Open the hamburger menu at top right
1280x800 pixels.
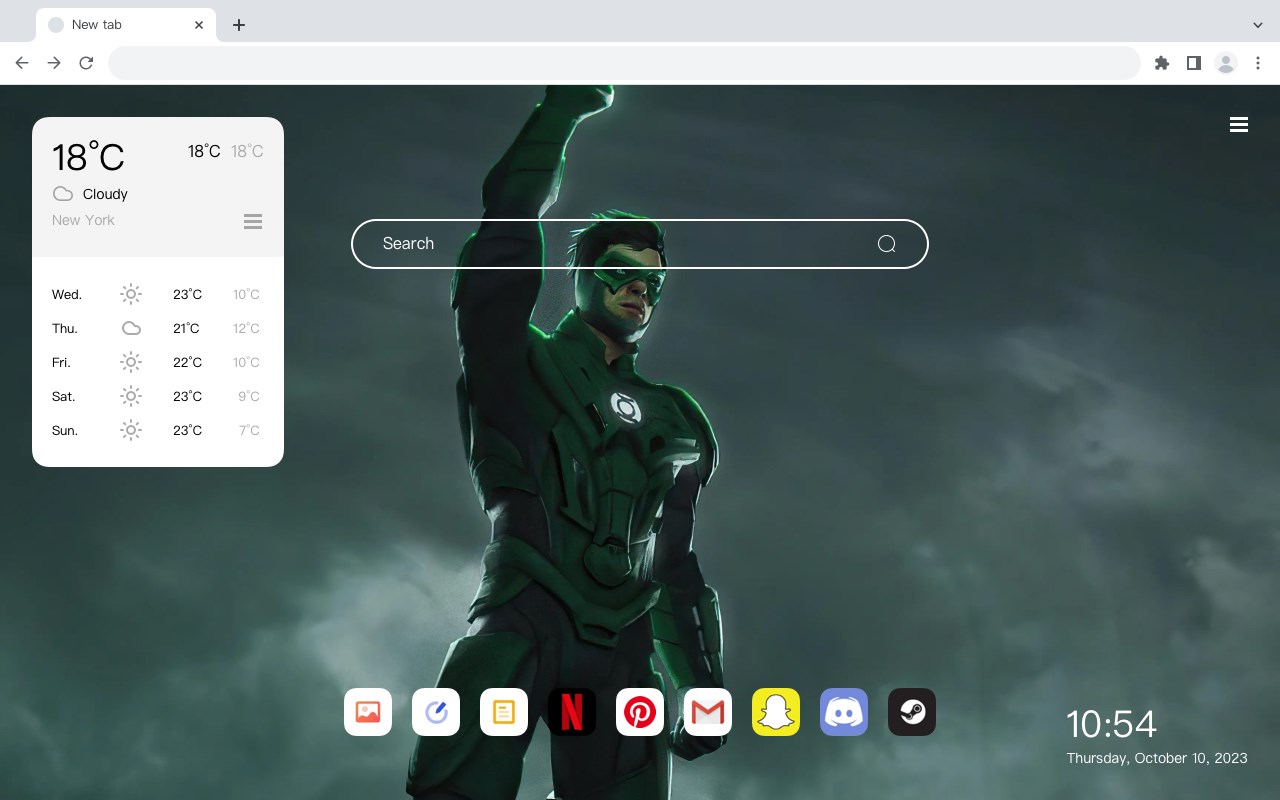click(x=1239, y=125)
